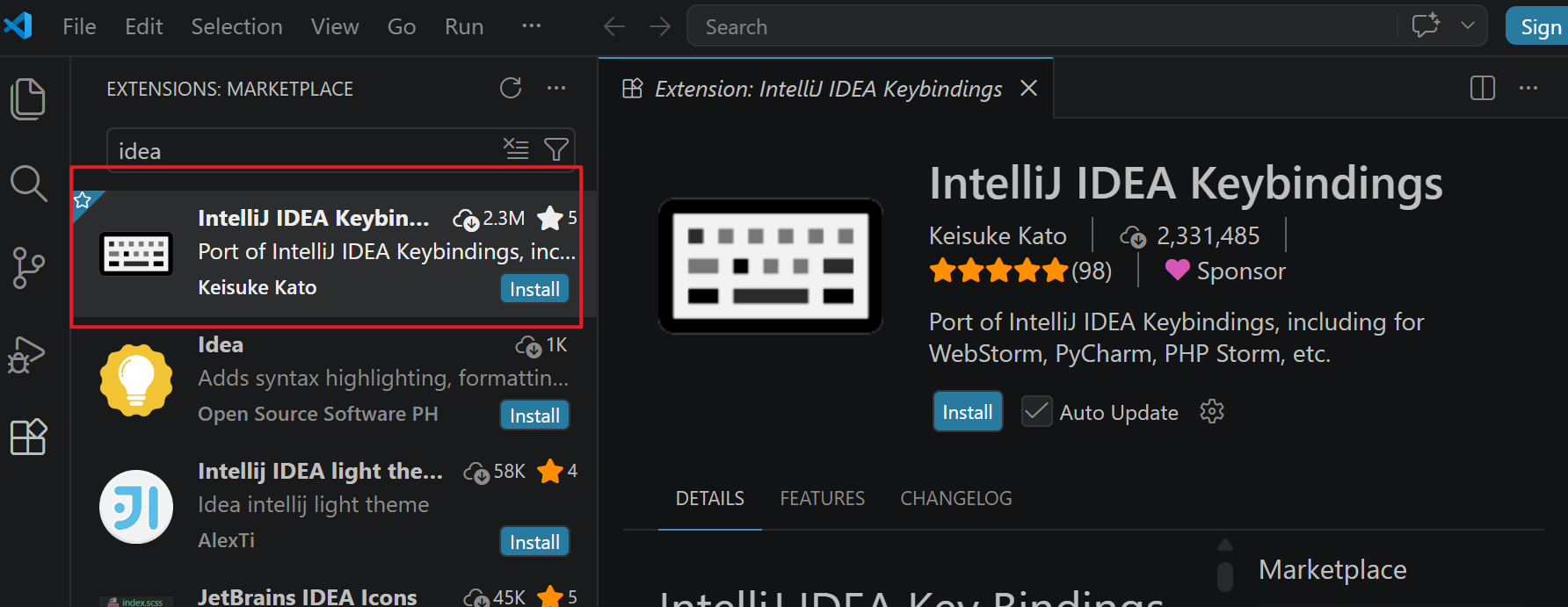
Task: Toggle the Auto Update checkbox
Action: click(x=1037, y=411)
